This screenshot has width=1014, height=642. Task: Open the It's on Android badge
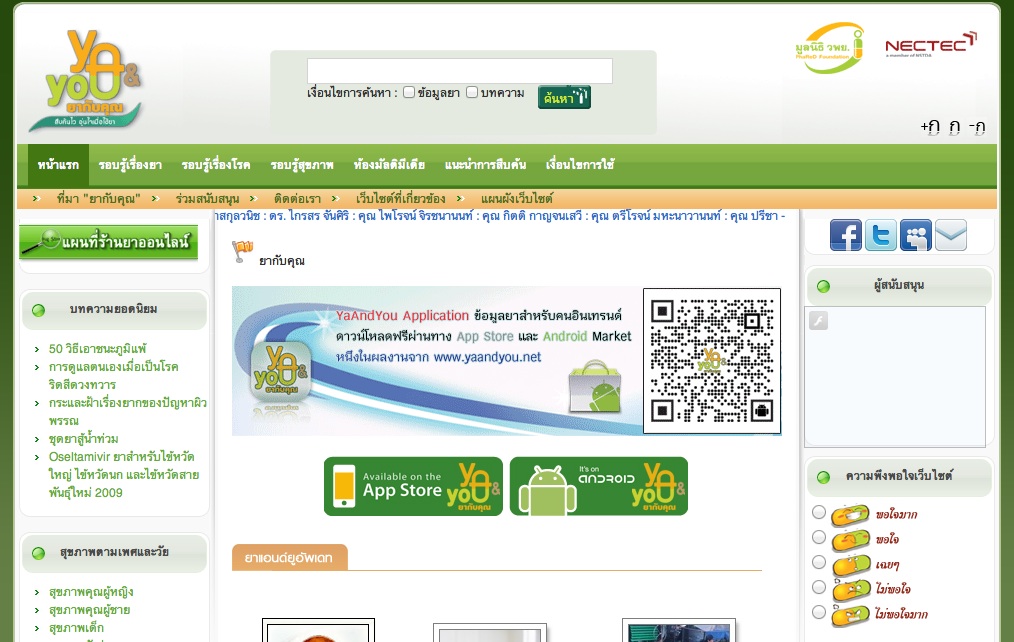(x=599, y=486)
